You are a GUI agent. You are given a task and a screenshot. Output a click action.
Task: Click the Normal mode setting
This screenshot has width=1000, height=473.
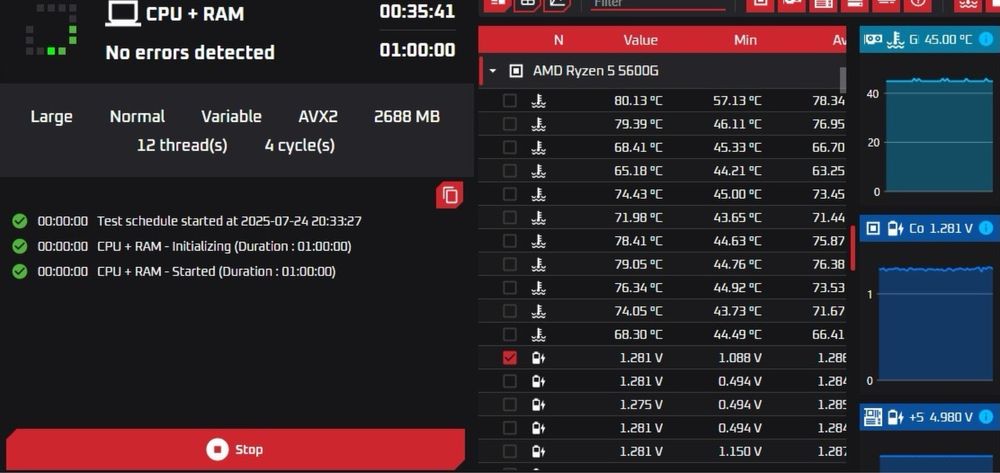pos(137,117)
